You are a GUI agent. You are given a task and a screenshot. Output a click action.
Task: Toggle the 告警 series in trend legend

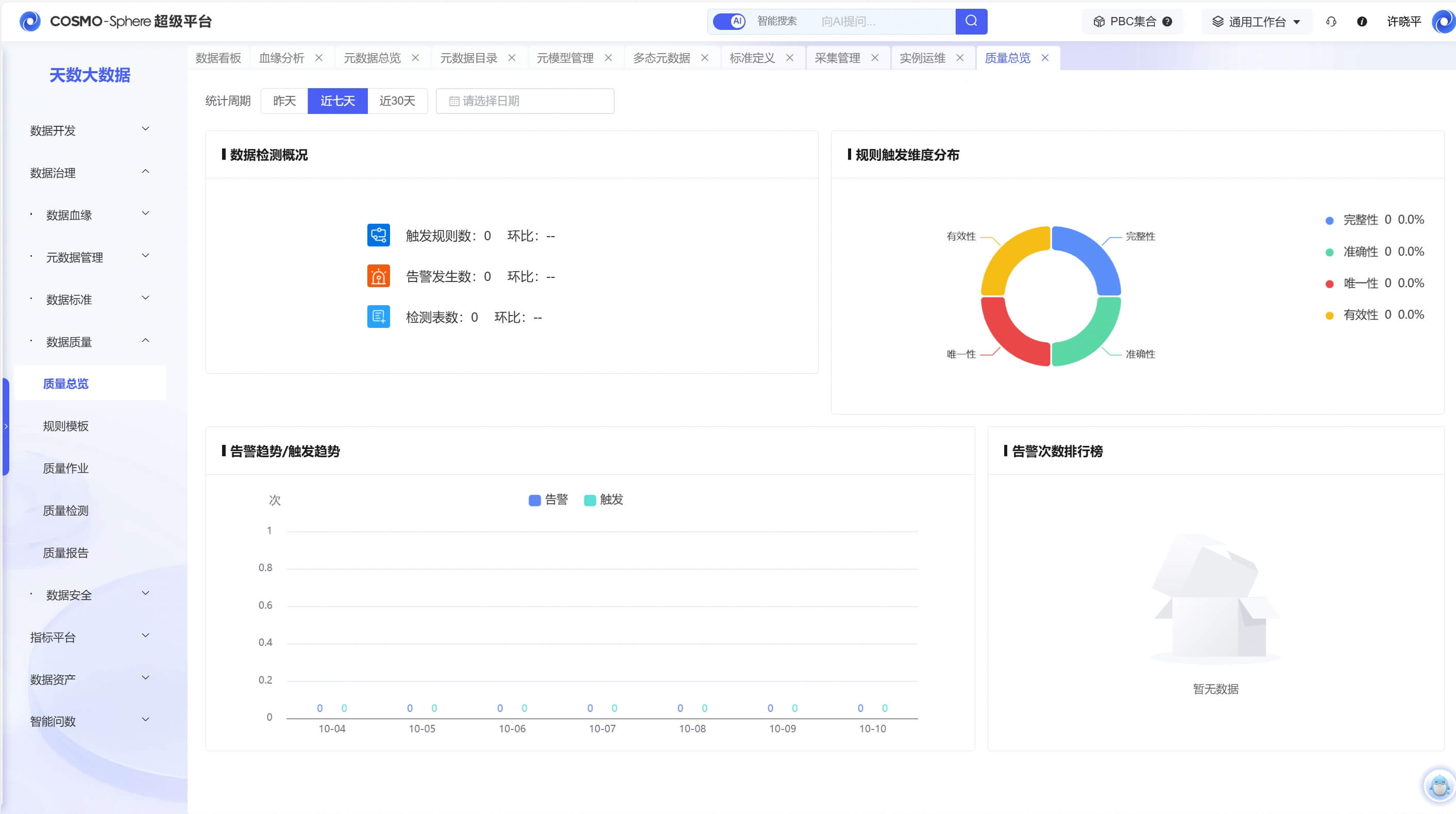[x=548, y=500]
